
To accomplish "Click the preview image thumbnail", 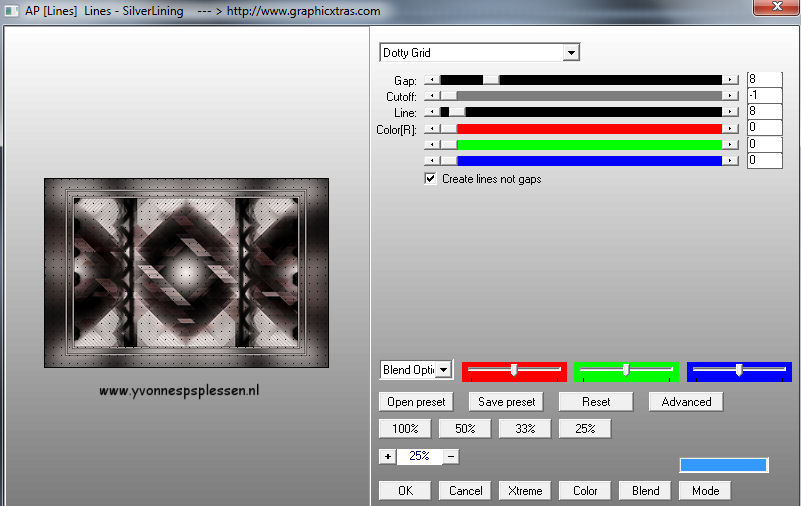I will (186, 273).
